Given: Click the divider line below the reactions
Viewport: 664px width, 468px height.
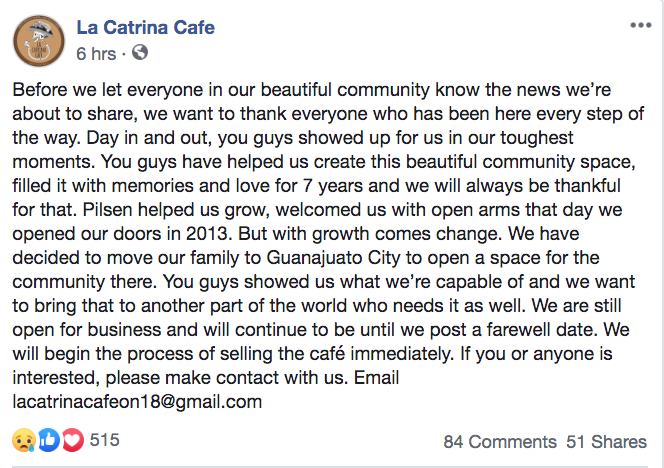Looking at the screenshot, I should coord(330,466).
